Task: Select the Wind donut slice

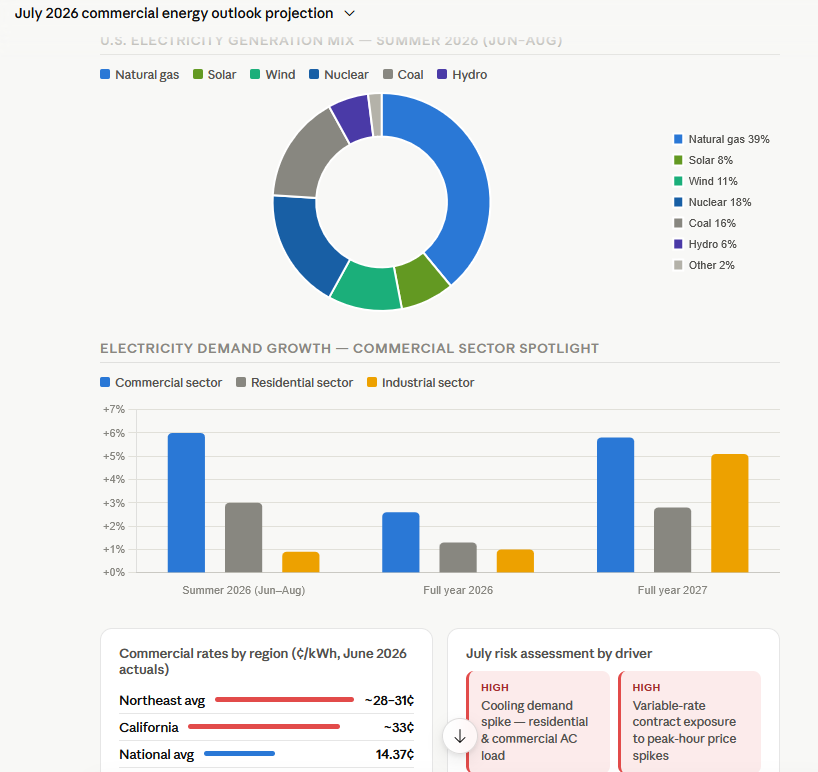Action: point(367,287)
